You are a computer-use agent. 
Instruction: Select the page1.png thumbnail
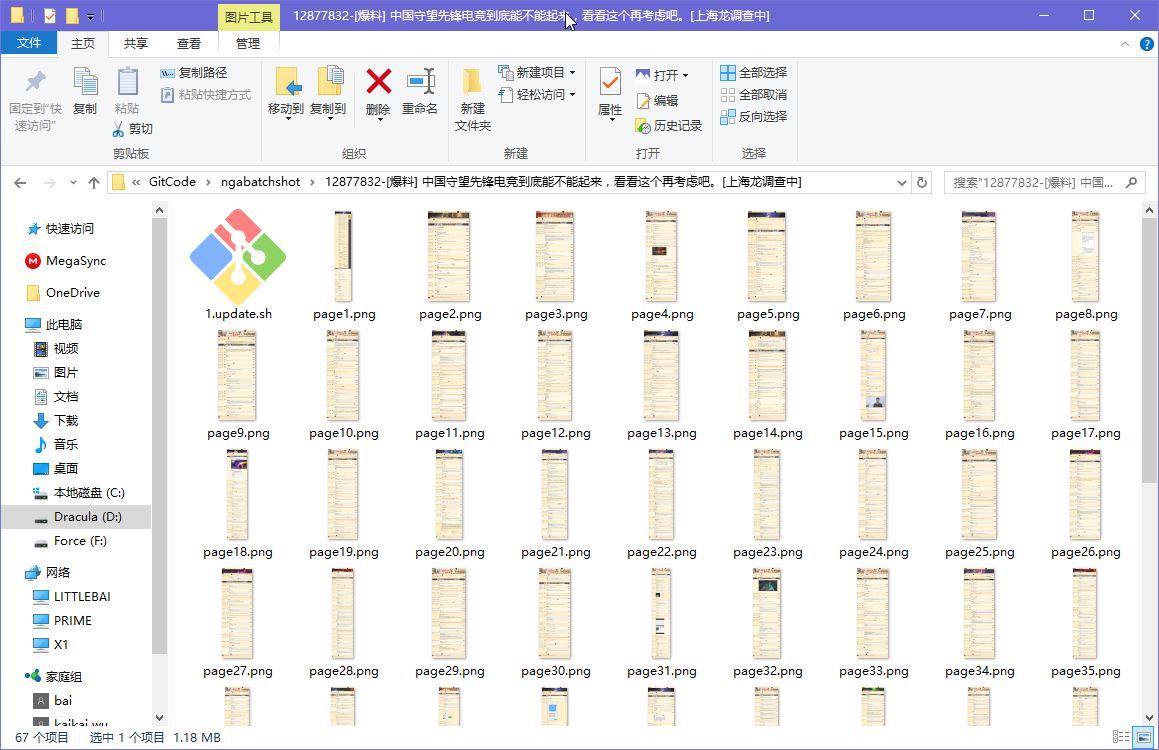pyautogui.click(x=344, y=256)
